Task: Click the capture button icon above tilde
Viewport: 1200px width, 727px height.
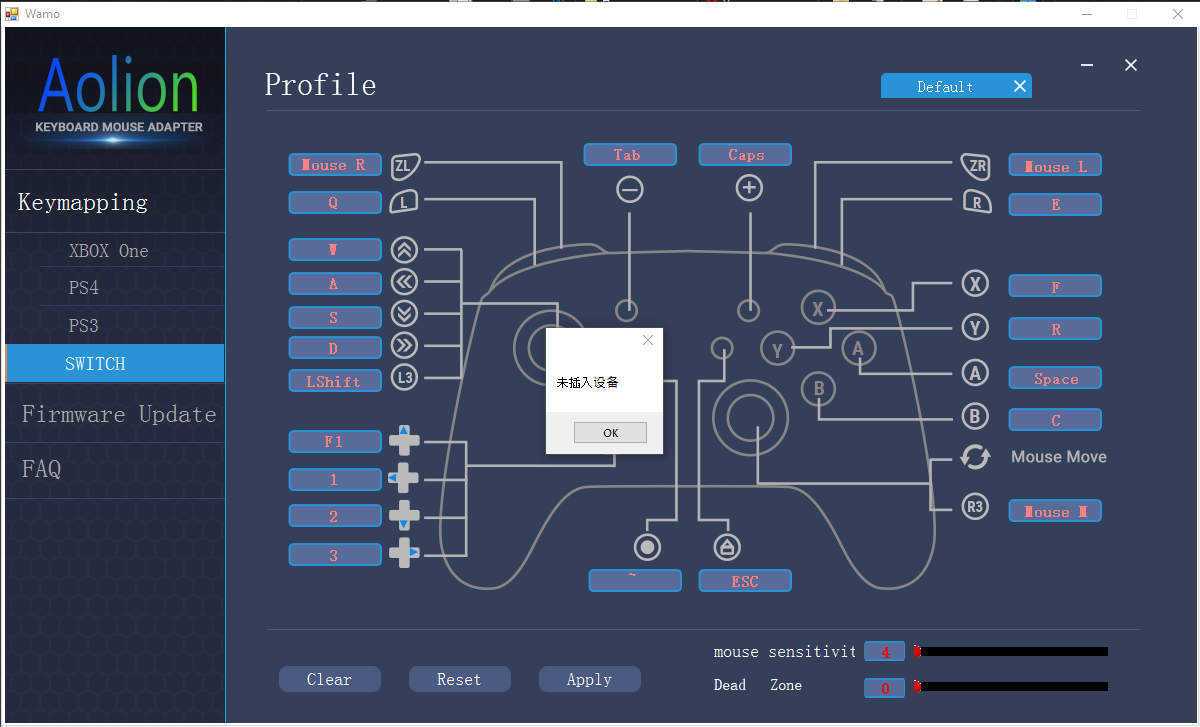Action: pos(648,547)
